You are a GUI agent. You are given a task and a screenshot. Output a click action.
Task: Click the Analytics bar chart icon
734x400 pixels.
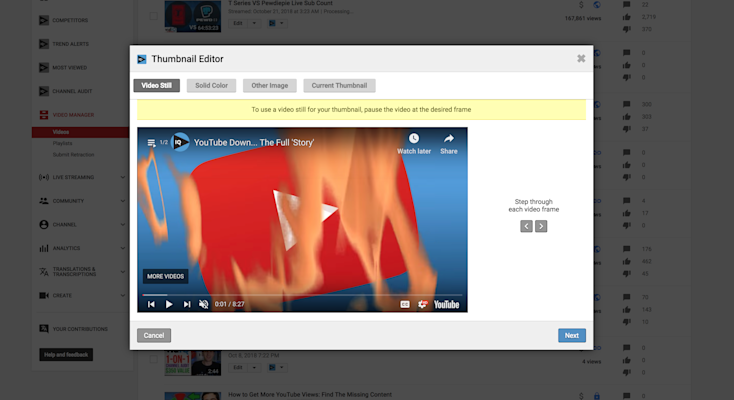(44, 248)
